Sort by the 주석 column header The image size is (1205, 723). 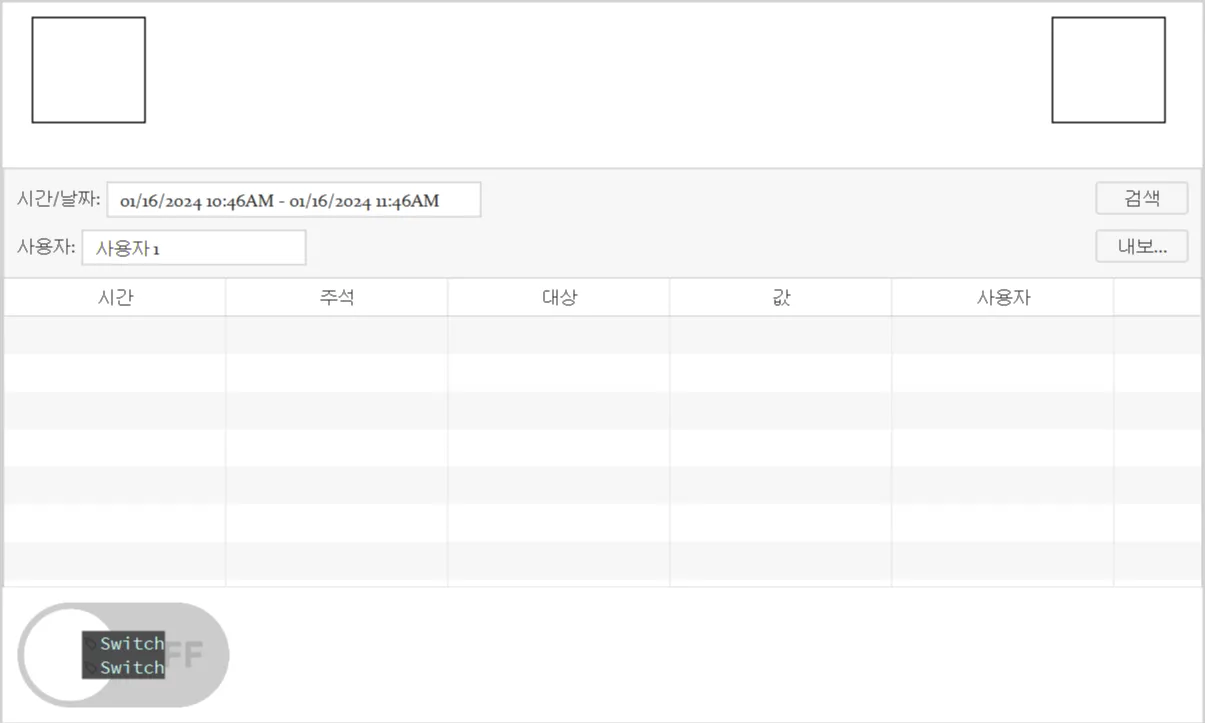(x=337, y=298)
